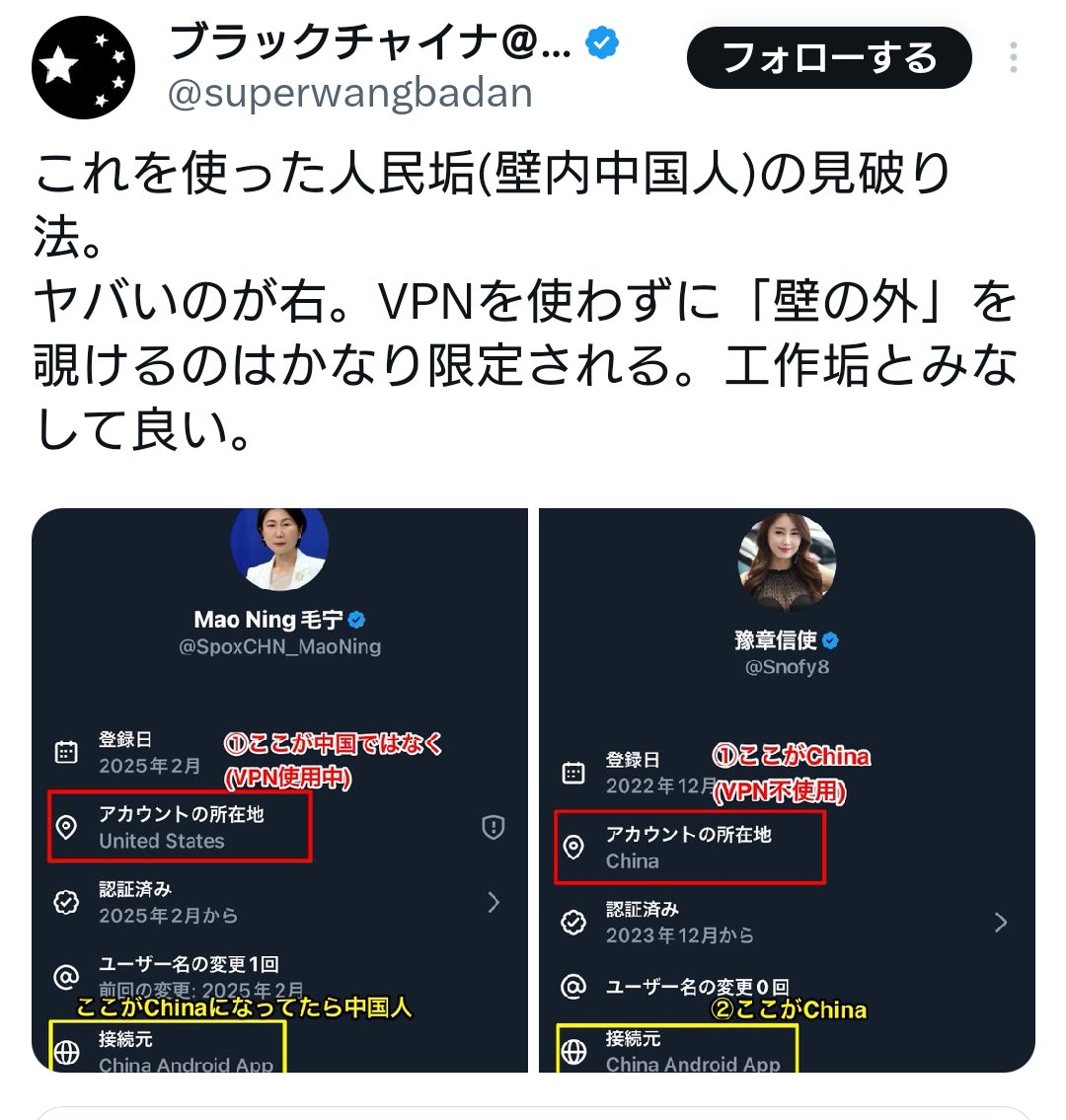Click the 豫章信使 profile photo
Image resolution: width=1066 pixels, height=1120 pixels.
point(787,562)
